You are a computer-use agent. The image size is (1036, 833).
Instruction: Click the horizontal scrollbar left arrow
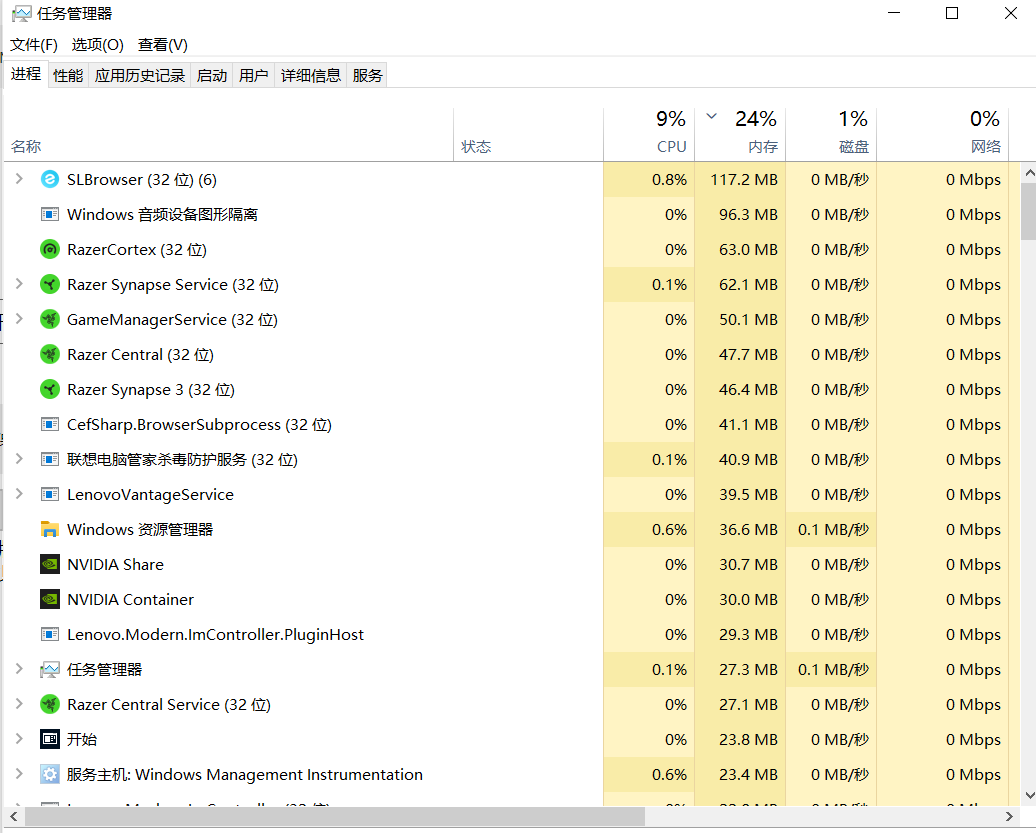tap(14, 816)
